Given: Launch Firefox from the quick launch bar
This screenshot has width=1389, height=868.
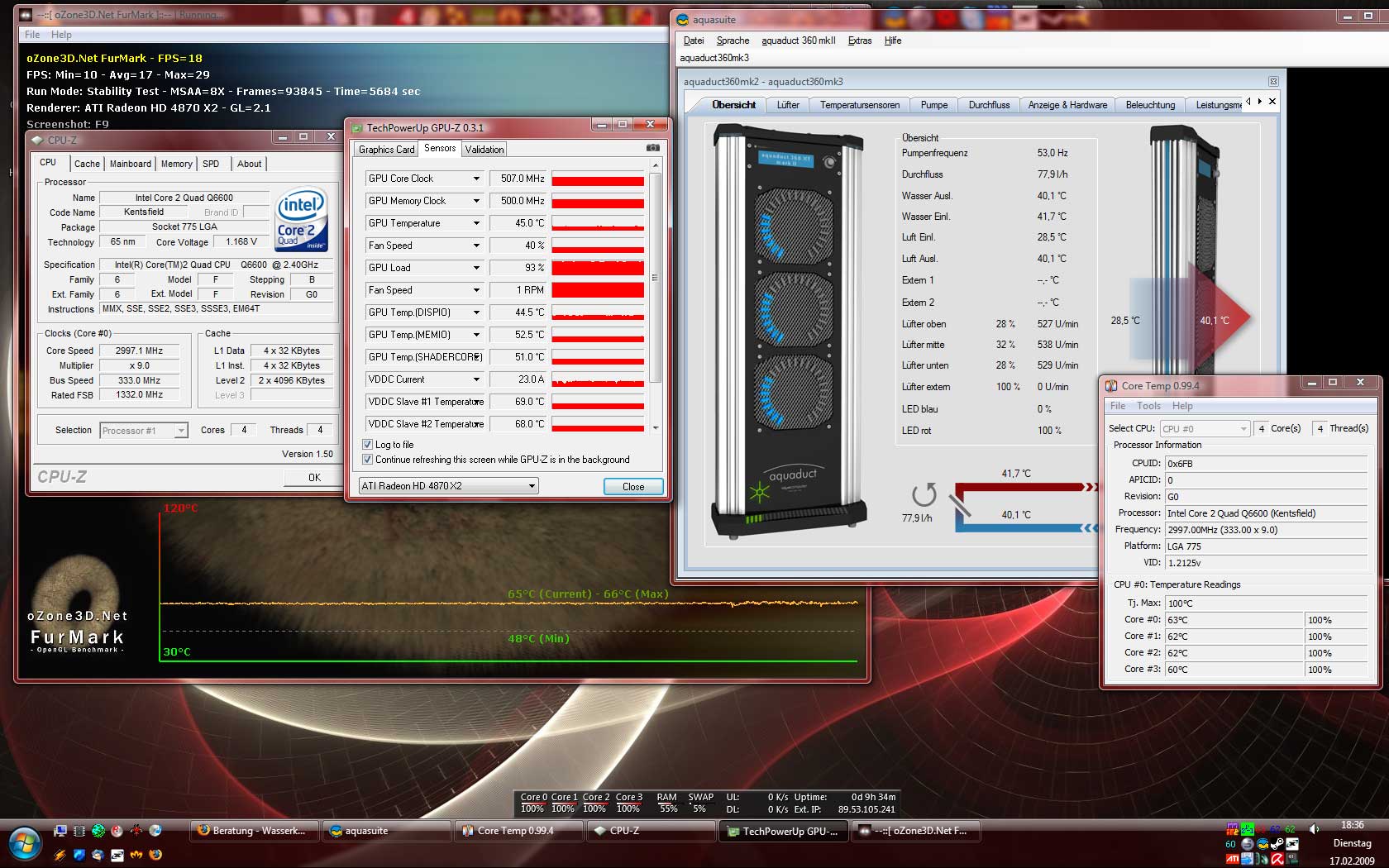Looking at the screenshot, I should click(155, 855).
